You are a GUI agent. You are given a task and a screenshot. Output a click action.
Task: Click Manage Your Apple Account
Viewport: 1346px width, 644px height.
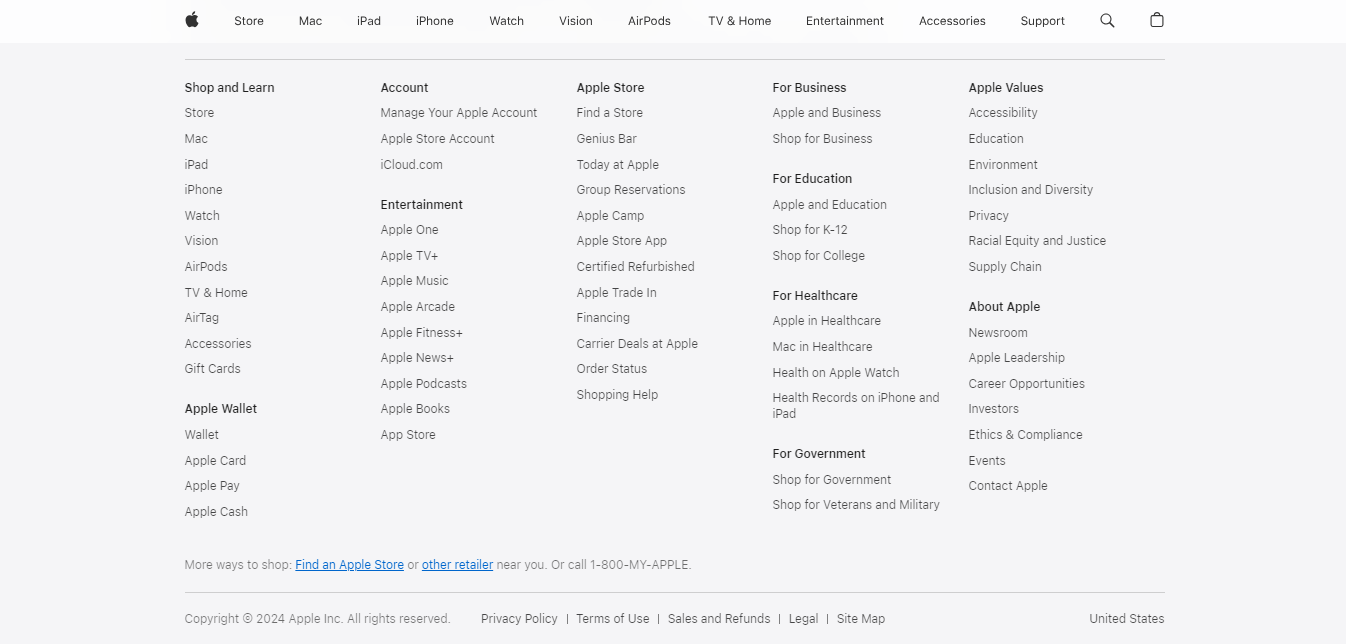459,113
